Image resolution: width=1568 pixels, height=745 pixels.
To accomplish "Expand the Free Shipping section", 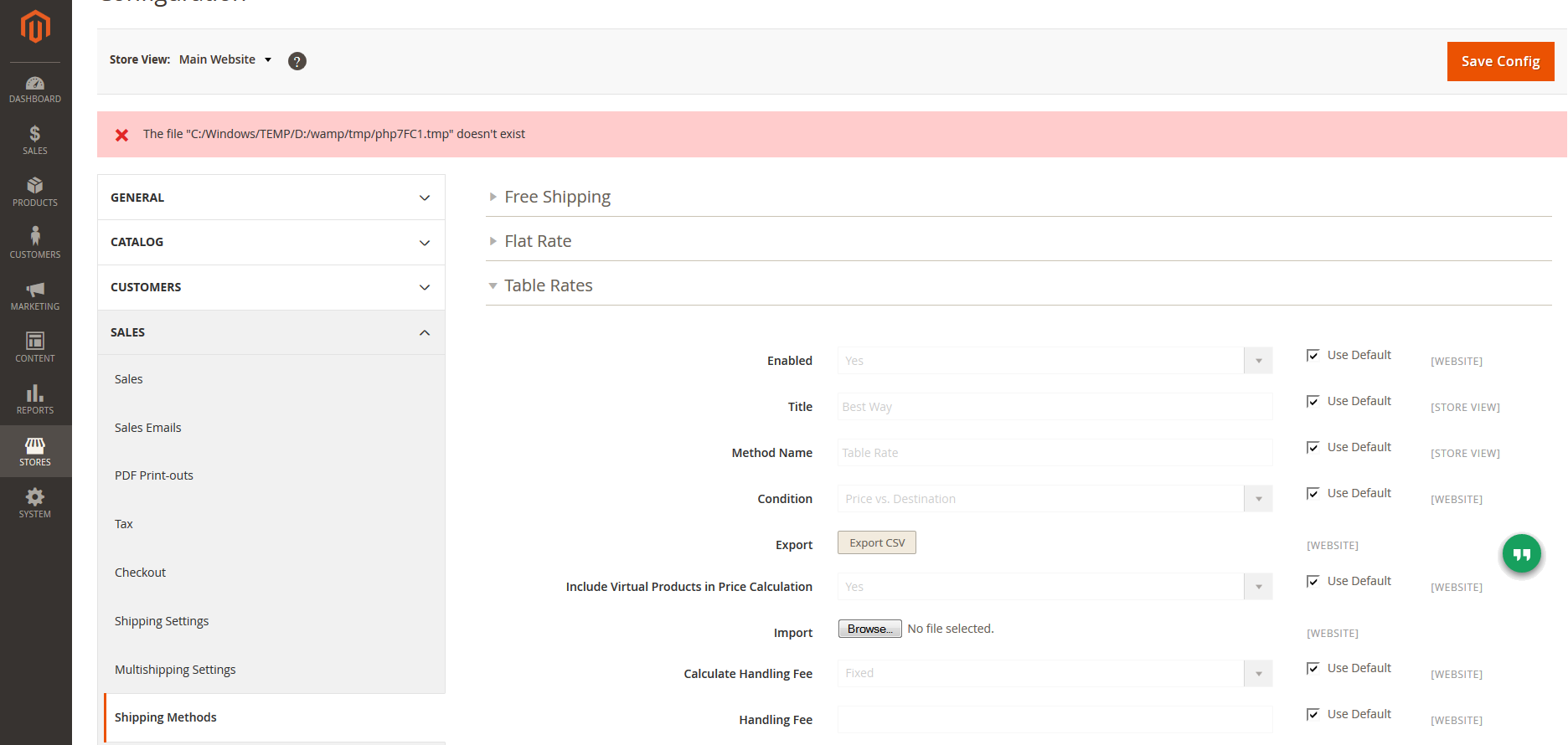I will (557, 197).
